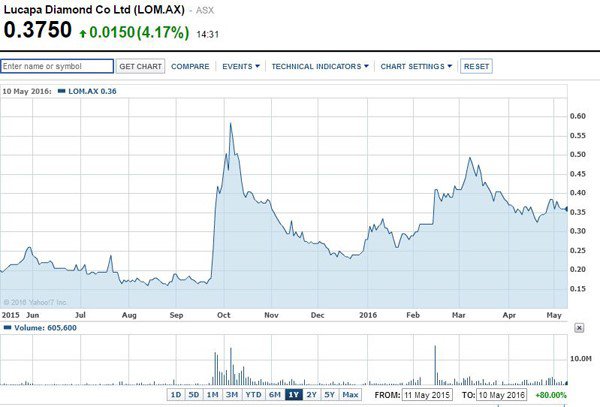Close the Volume panel with X icon
This screenshot has width=600, height=407.
(579, 328)
